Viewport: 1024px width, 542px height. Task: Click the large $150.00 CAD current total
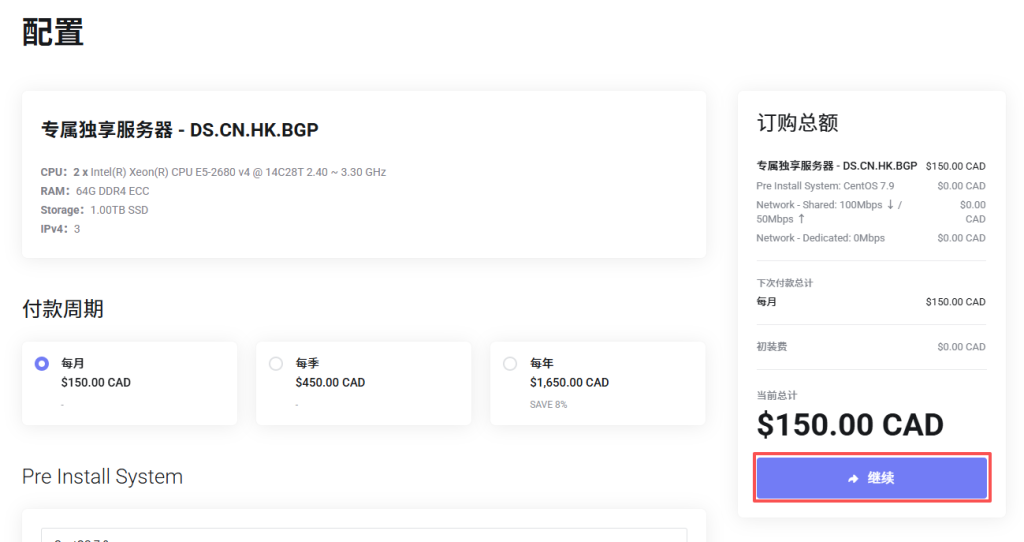(x=850, y=425)
